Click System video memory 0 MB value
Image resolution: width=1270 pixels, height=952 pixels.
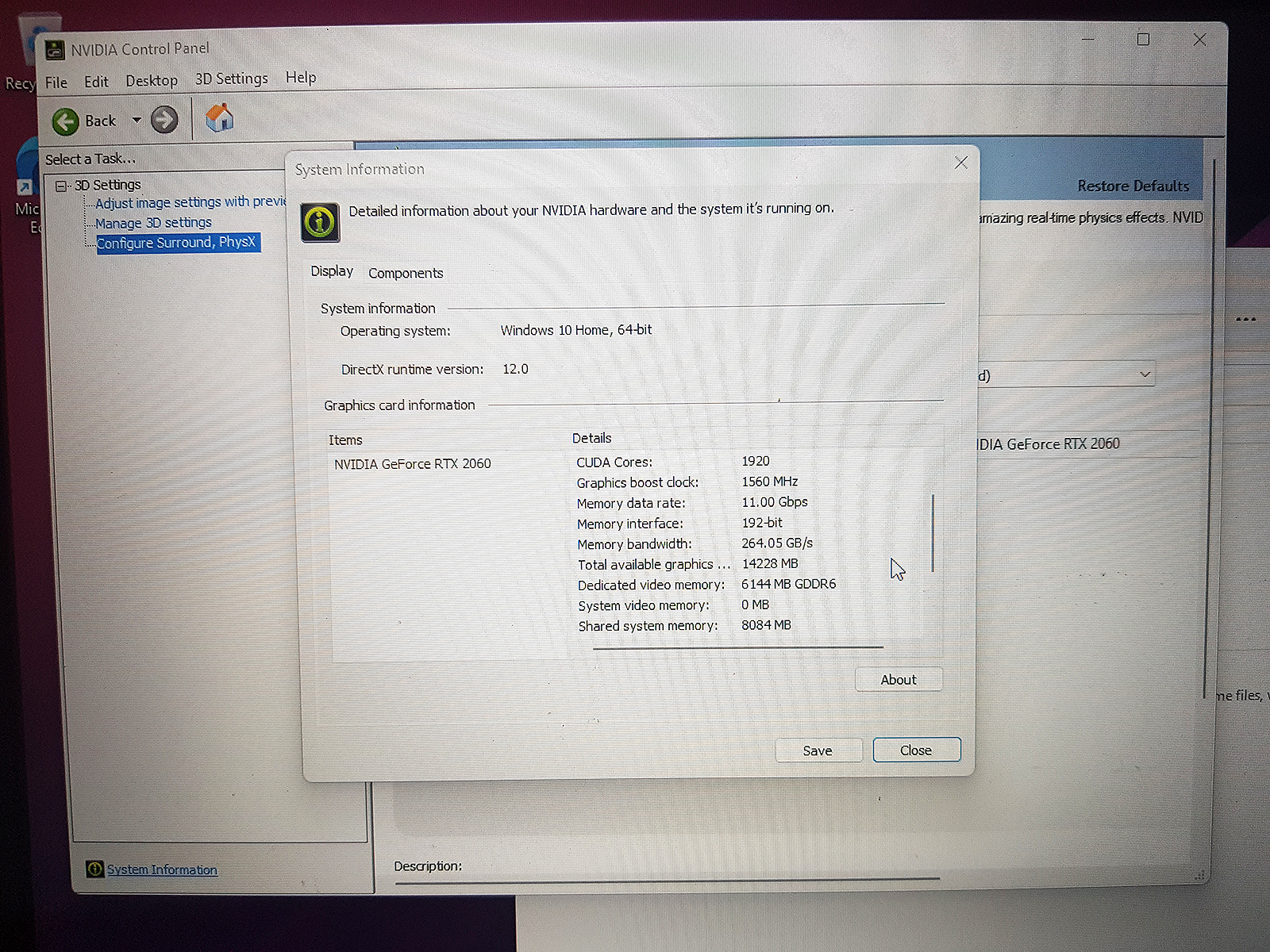755,605
